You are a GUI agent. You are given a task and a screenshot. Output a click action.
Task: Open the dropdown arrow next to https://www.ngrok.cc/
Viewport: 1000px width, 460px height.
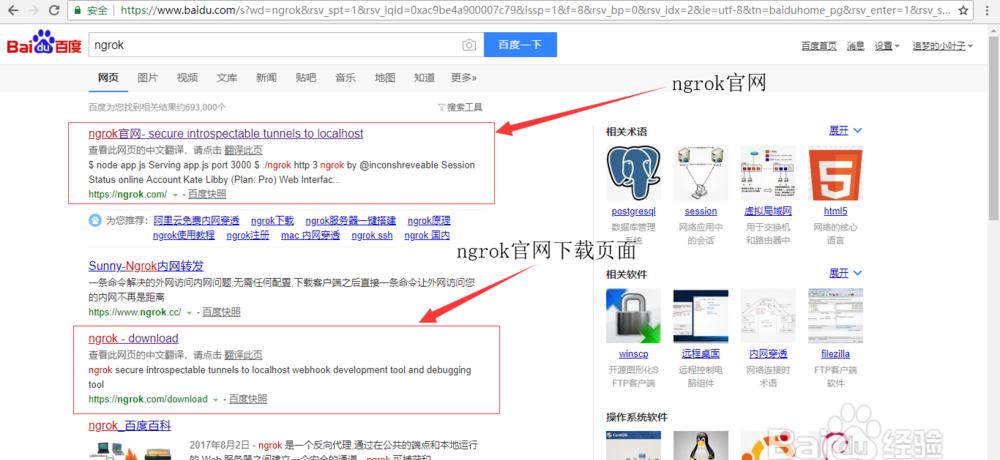189,313
